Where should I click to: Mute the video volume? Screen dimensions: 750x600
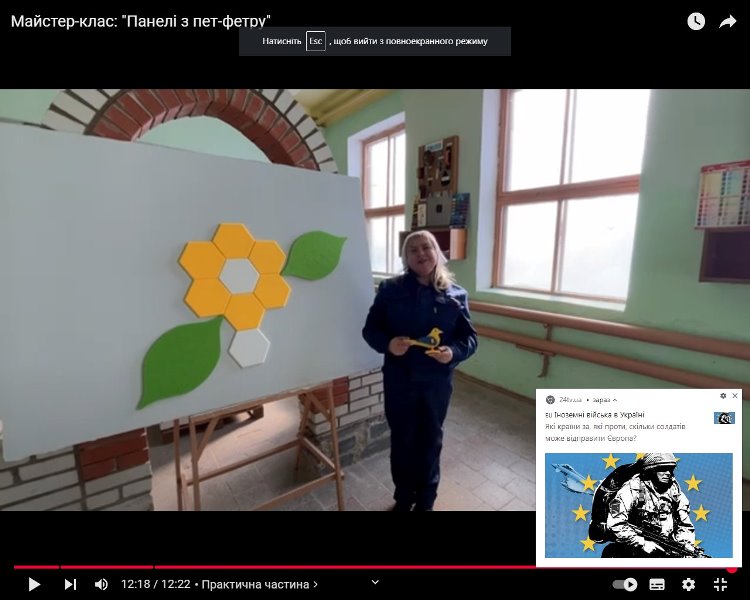(101, 584)
